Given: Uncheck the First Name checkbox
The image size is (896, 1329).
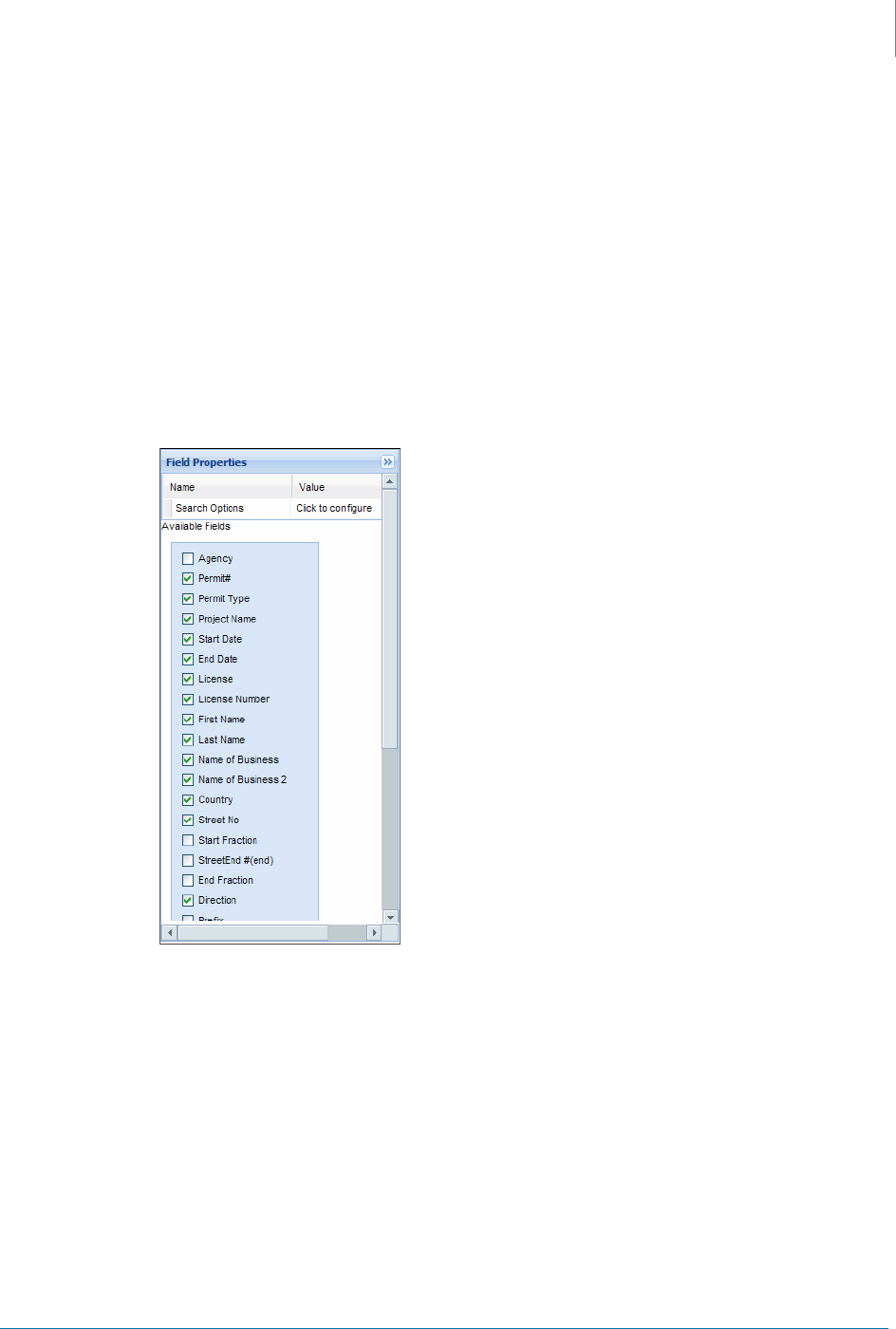Looking at the screenshot, I should coord(188,720).
